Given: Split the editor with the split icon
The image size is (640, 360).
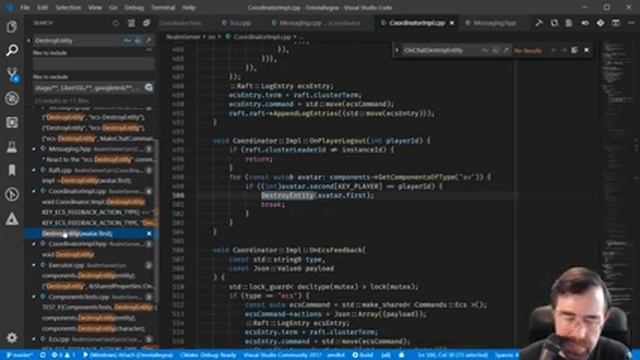Looking at the screenshot, I should click(x=616, y=23).
